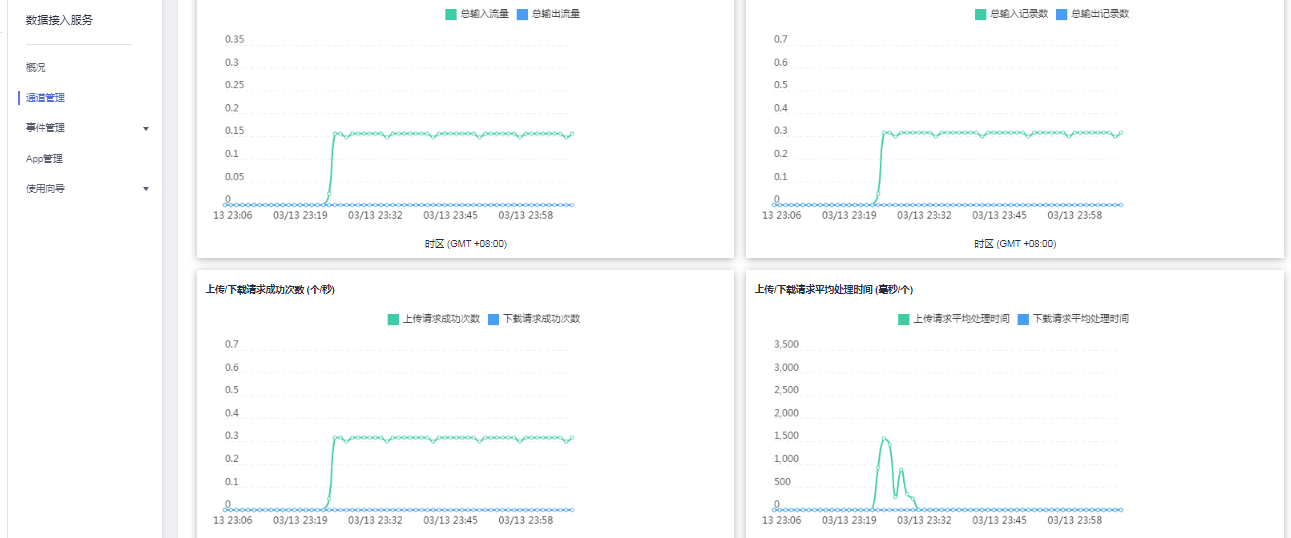Toggle the 下载请求平均处理时间 legend series
Image resolution: width=1291 pixels, height=538 pixels.
click(x=1073, y=319)
